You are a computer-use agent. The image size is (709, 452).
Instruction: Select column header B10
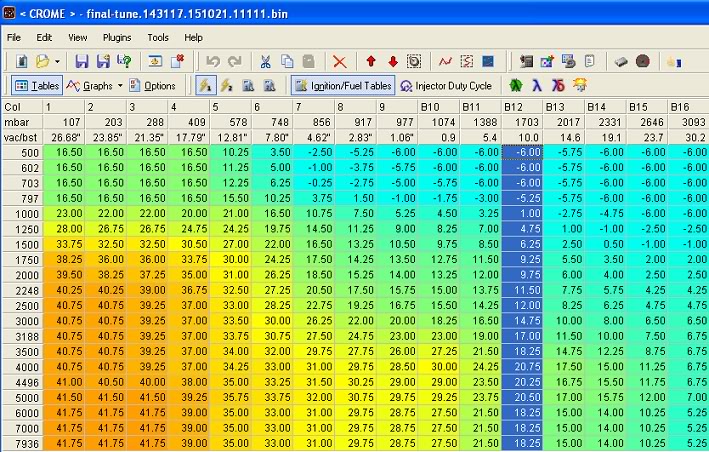[439, 107]
